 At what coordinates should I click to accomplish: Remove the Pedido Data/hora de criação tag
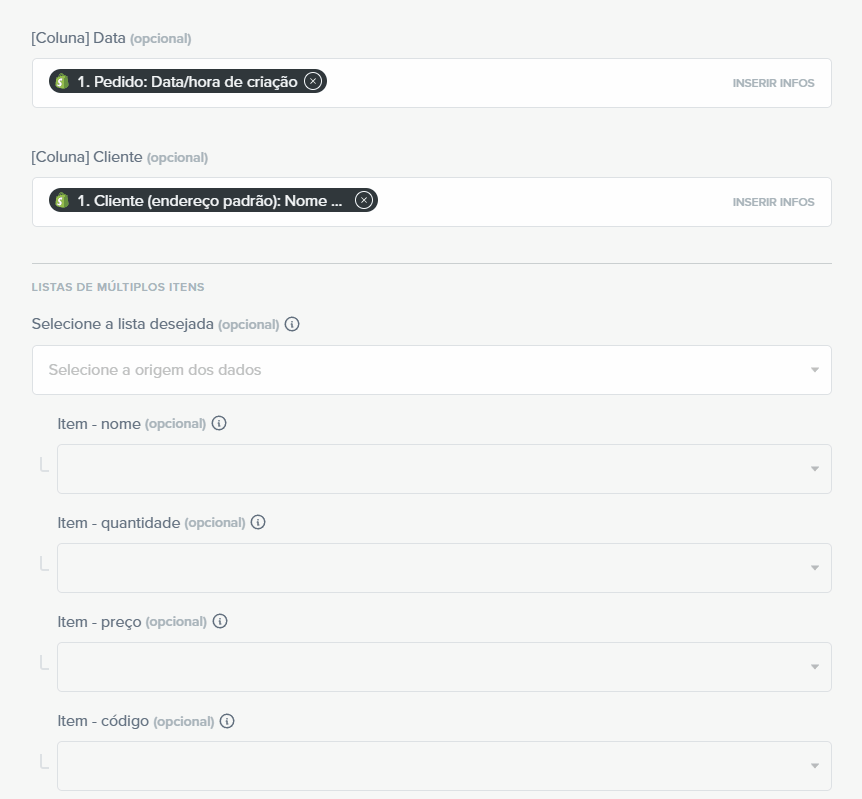pyautogui.click(x=313, y=81)
